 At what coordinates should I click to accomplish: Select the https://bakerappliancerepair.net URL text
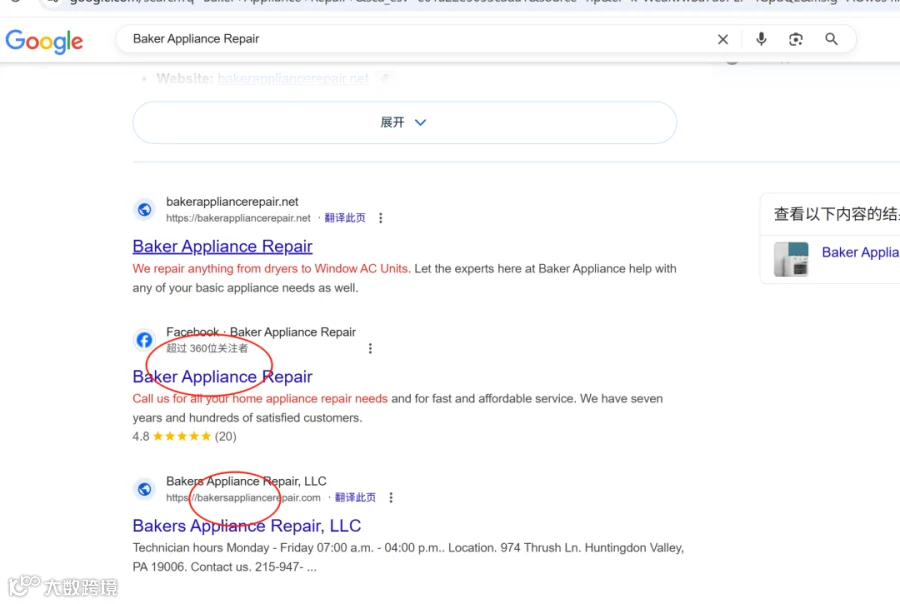[x=238, y=218]
